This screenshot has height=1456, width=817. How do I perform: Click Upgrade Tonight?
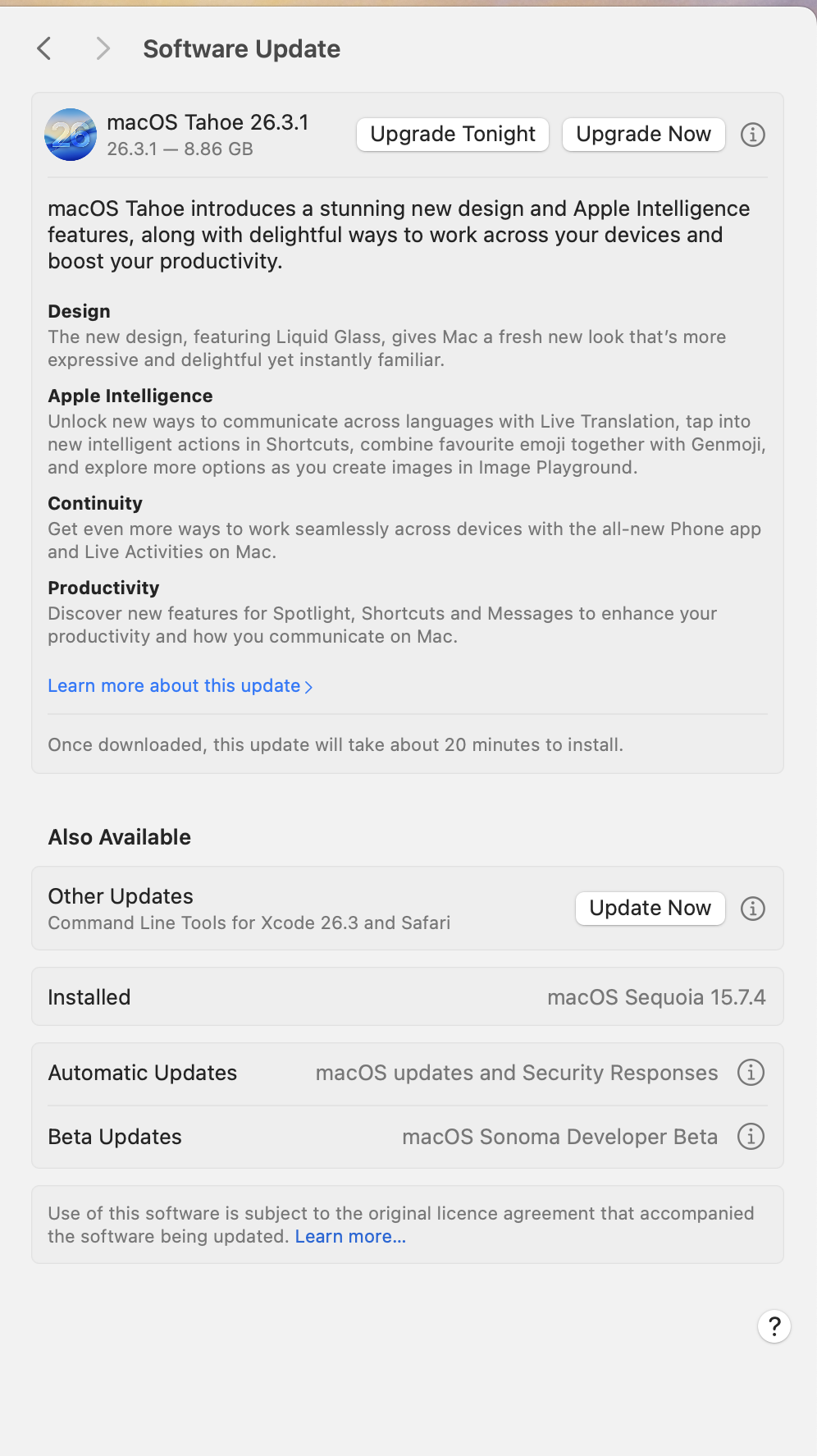(x=453, y=135)
